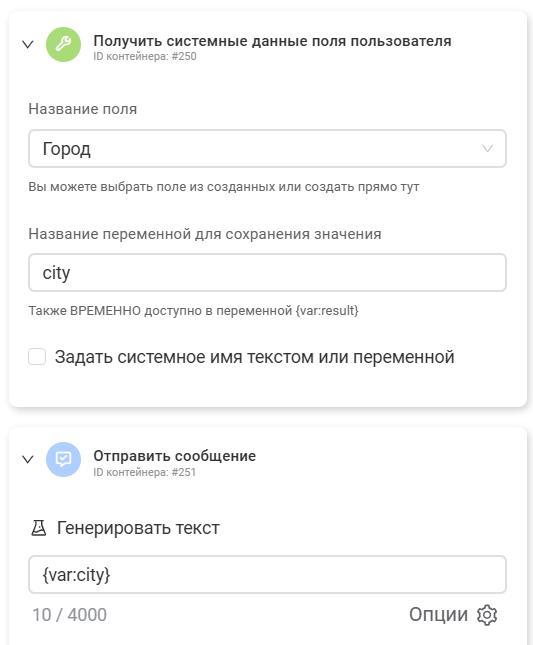
Task: Click the Задать системное имя текстом или переменной label
Action: point(255,357)
